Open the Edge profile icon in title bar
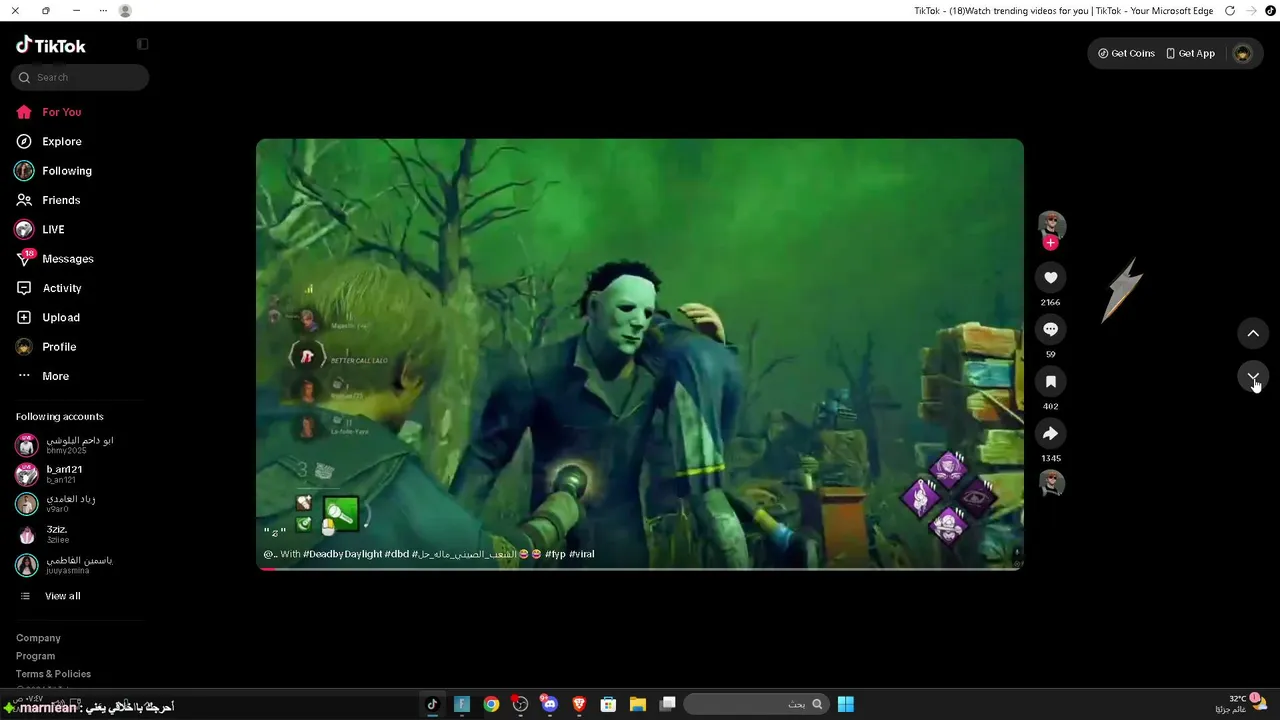 125,11
